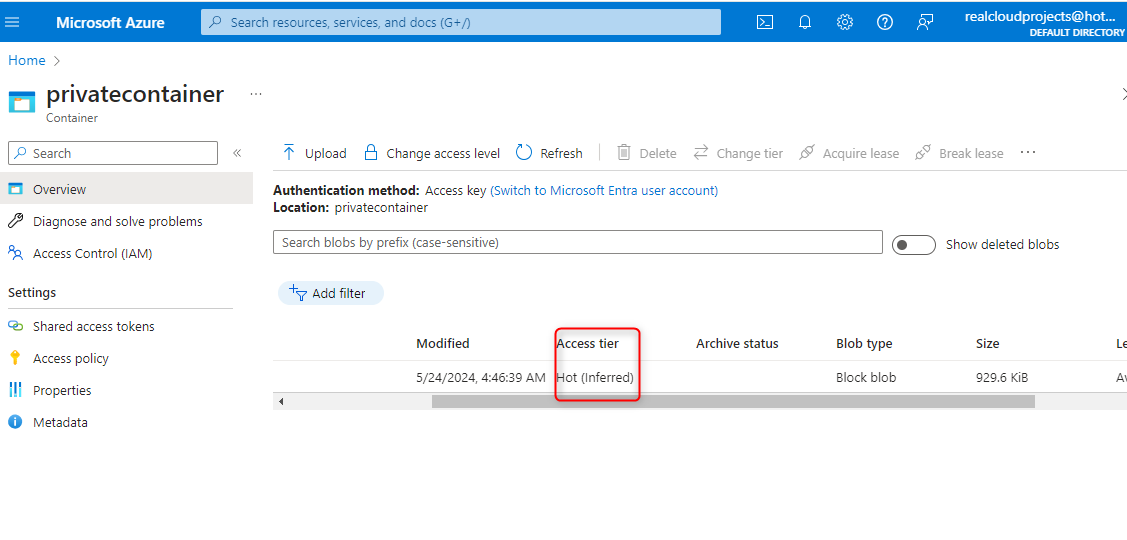The image size is (1127, 540).
Task: Click Change access level
Action: pyautogui.click(x=432, y=153)
